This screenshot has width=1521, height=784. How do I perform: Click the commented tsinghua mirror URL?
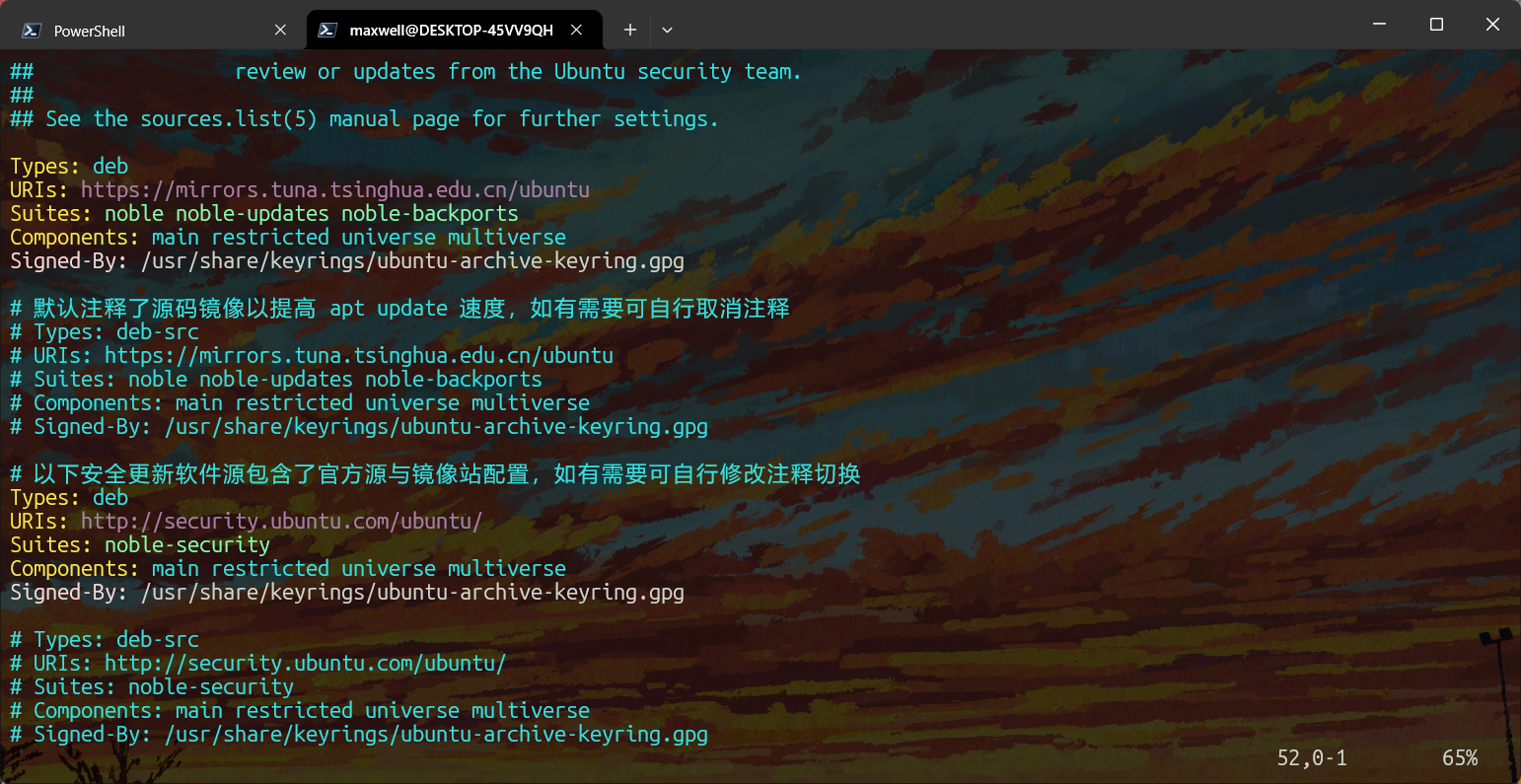(359, 355)
